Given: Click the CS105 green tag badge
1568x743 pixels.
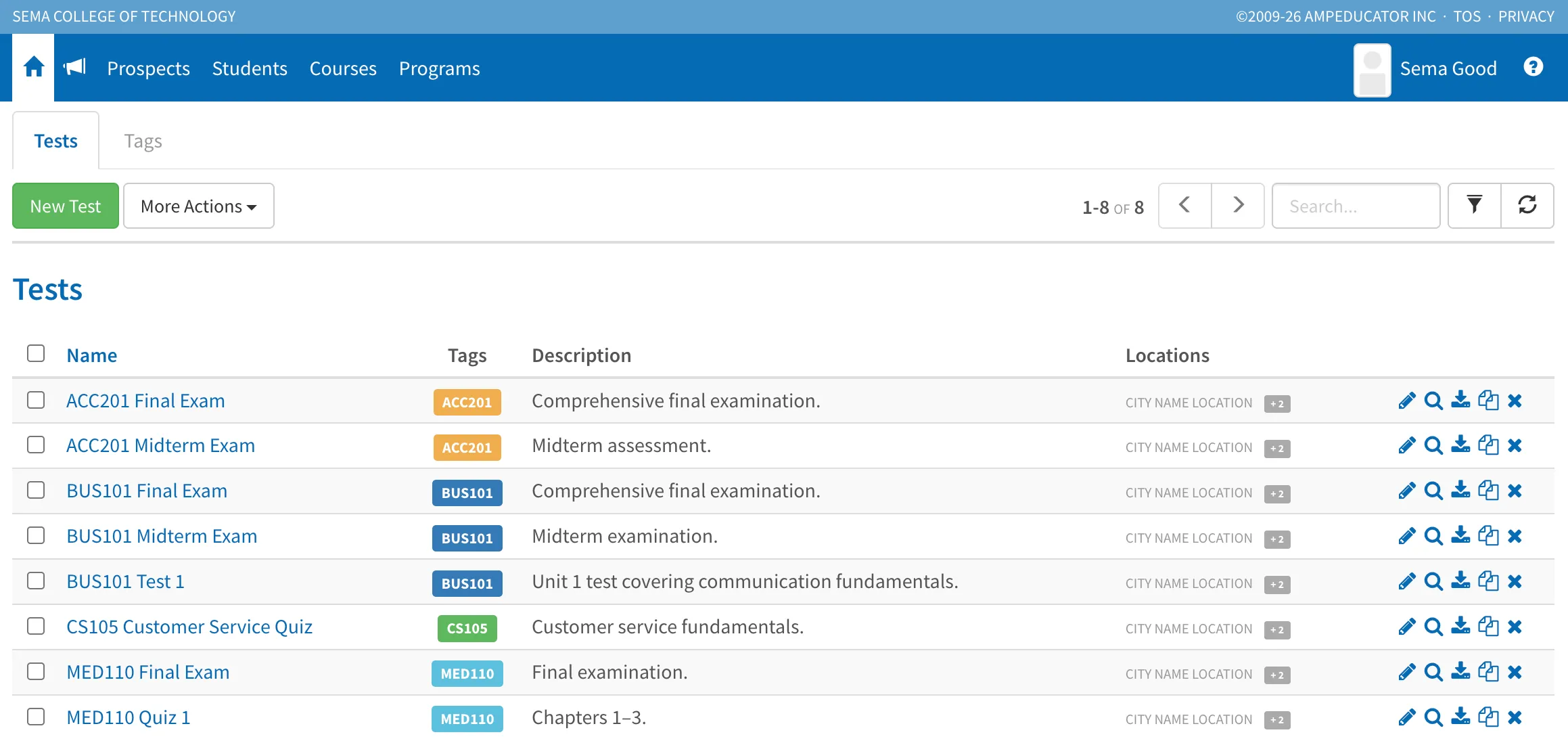Looking at the screenshot, I should pos(467,629).
